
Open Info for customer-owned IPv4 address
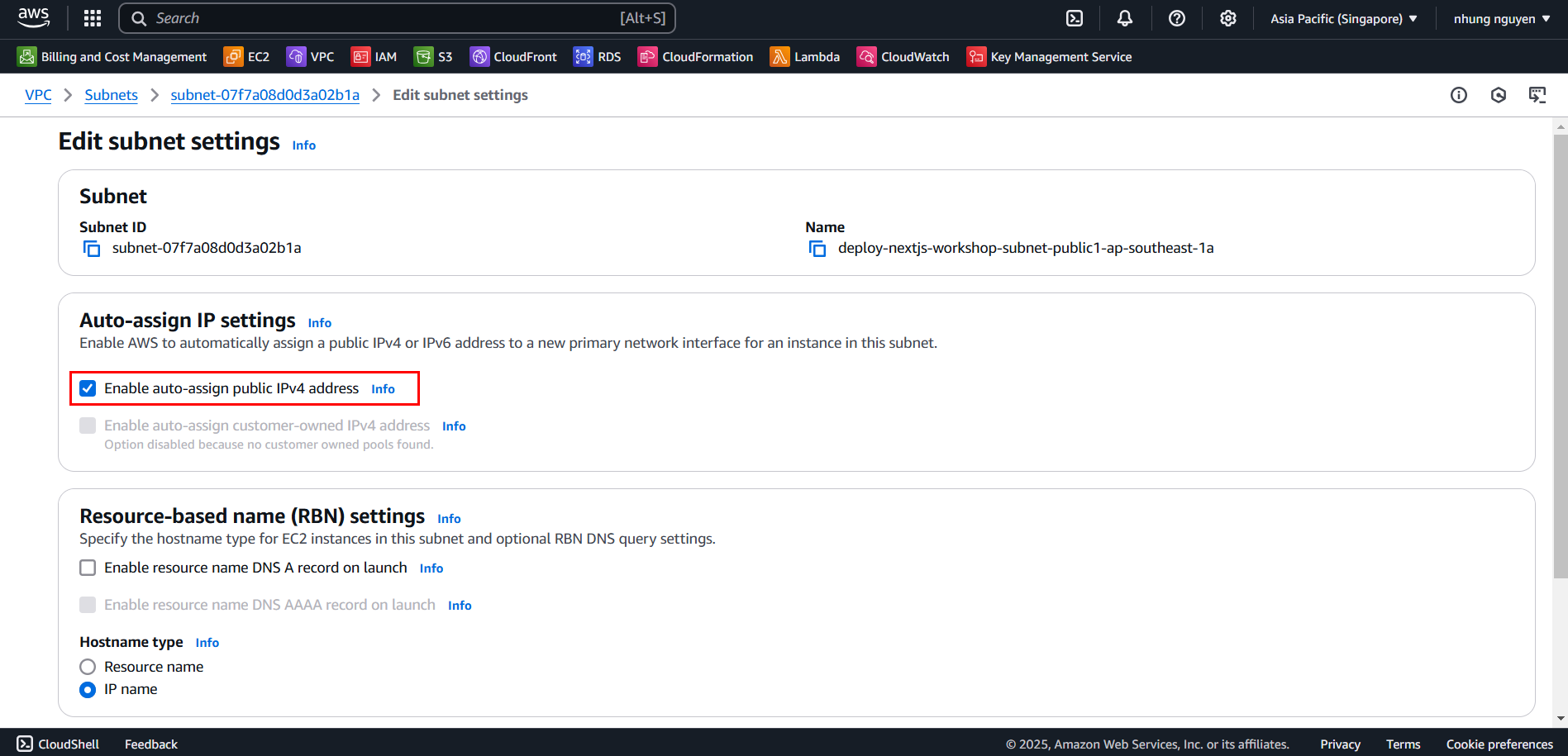point(454,426)
